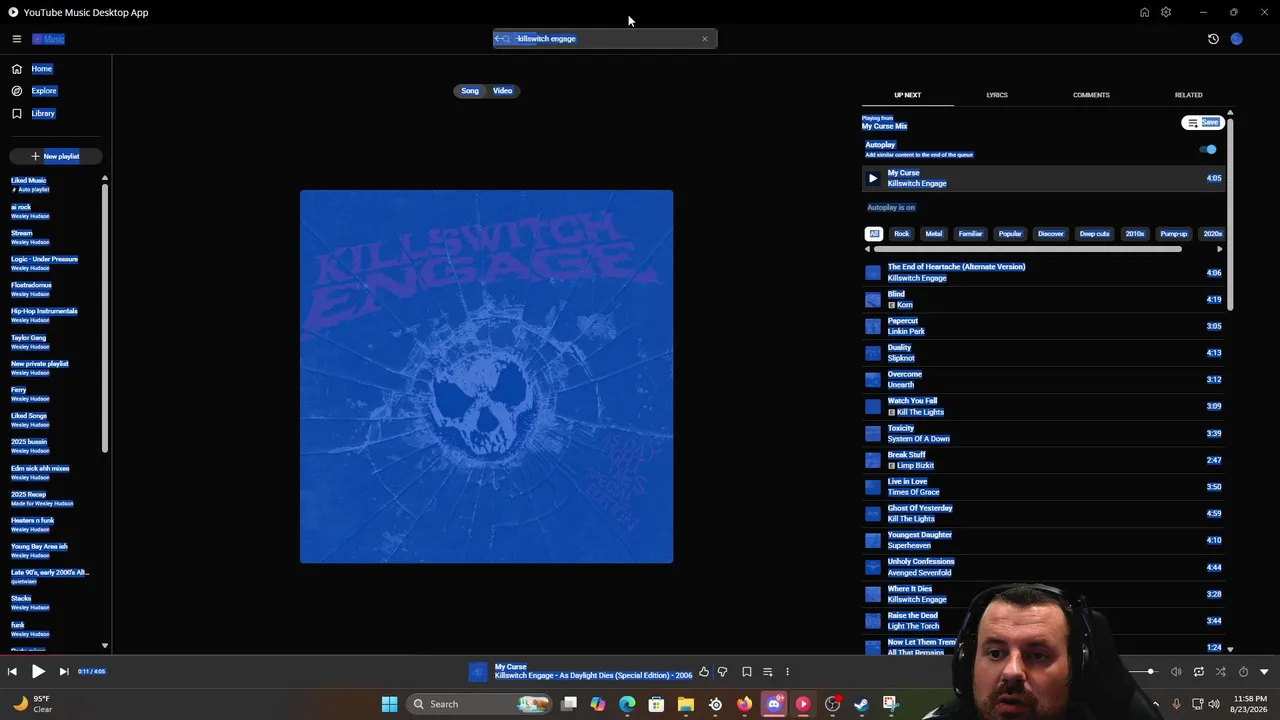Save the queue to a playlist

click(x=1202, y=123)
